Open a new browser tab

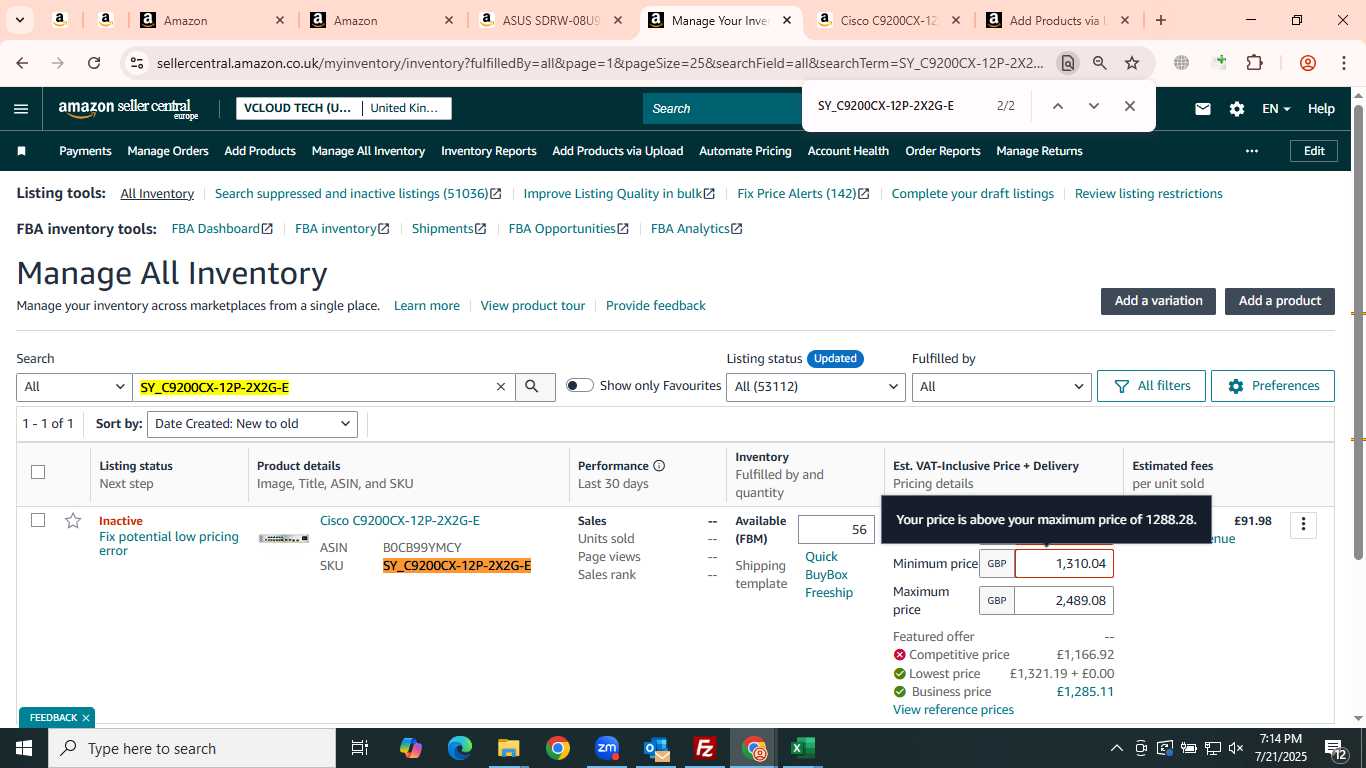point(1160,20)
